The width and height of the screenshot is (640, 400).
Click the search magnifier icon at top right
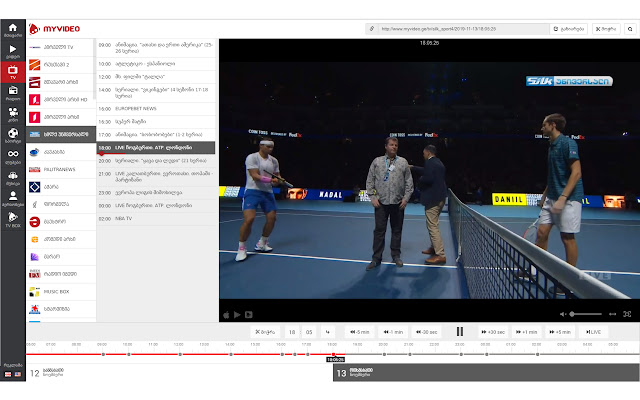click(x=630, y=29)
